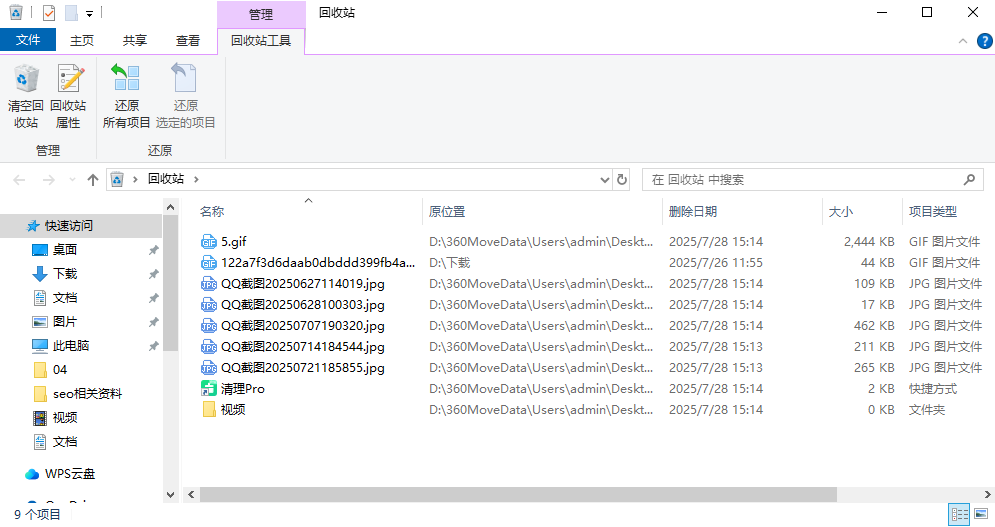Image resolution: width=995 pixels, height=527 pixels.
Task: Open Recycle Bin properties (回收站属性)
Action: (x=68, y=96)
